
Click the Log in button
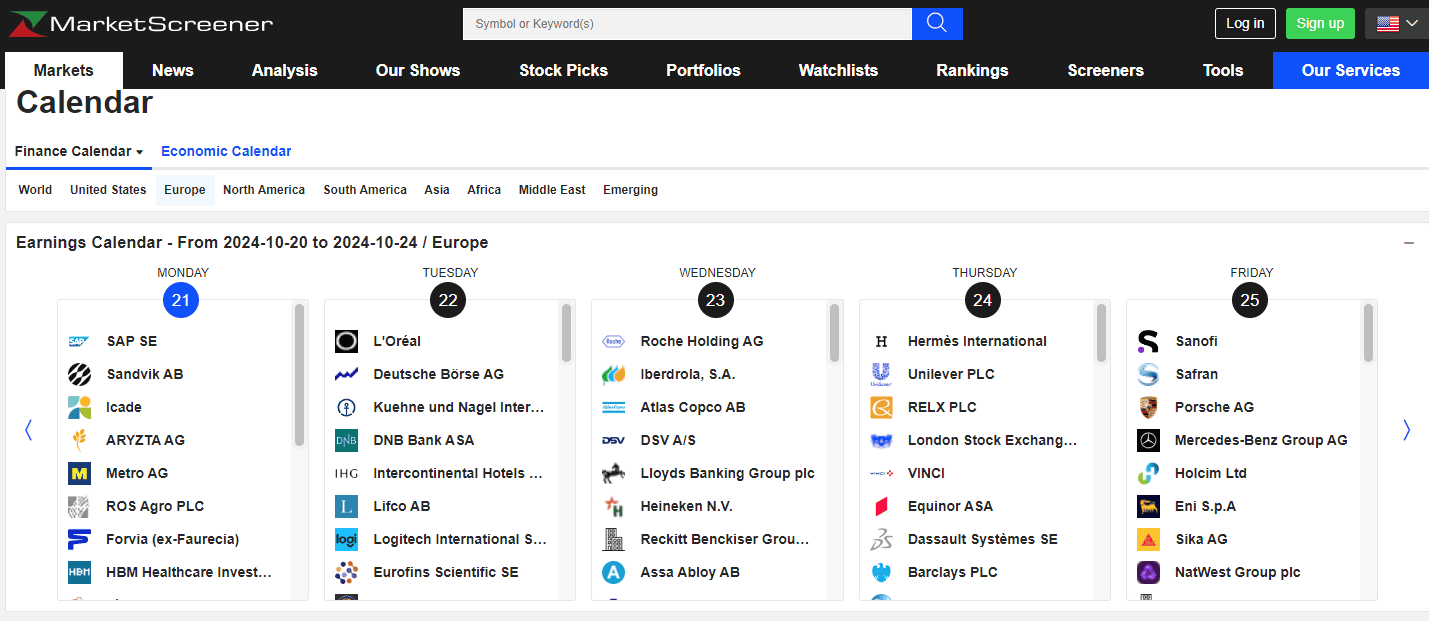(1245, 23)
